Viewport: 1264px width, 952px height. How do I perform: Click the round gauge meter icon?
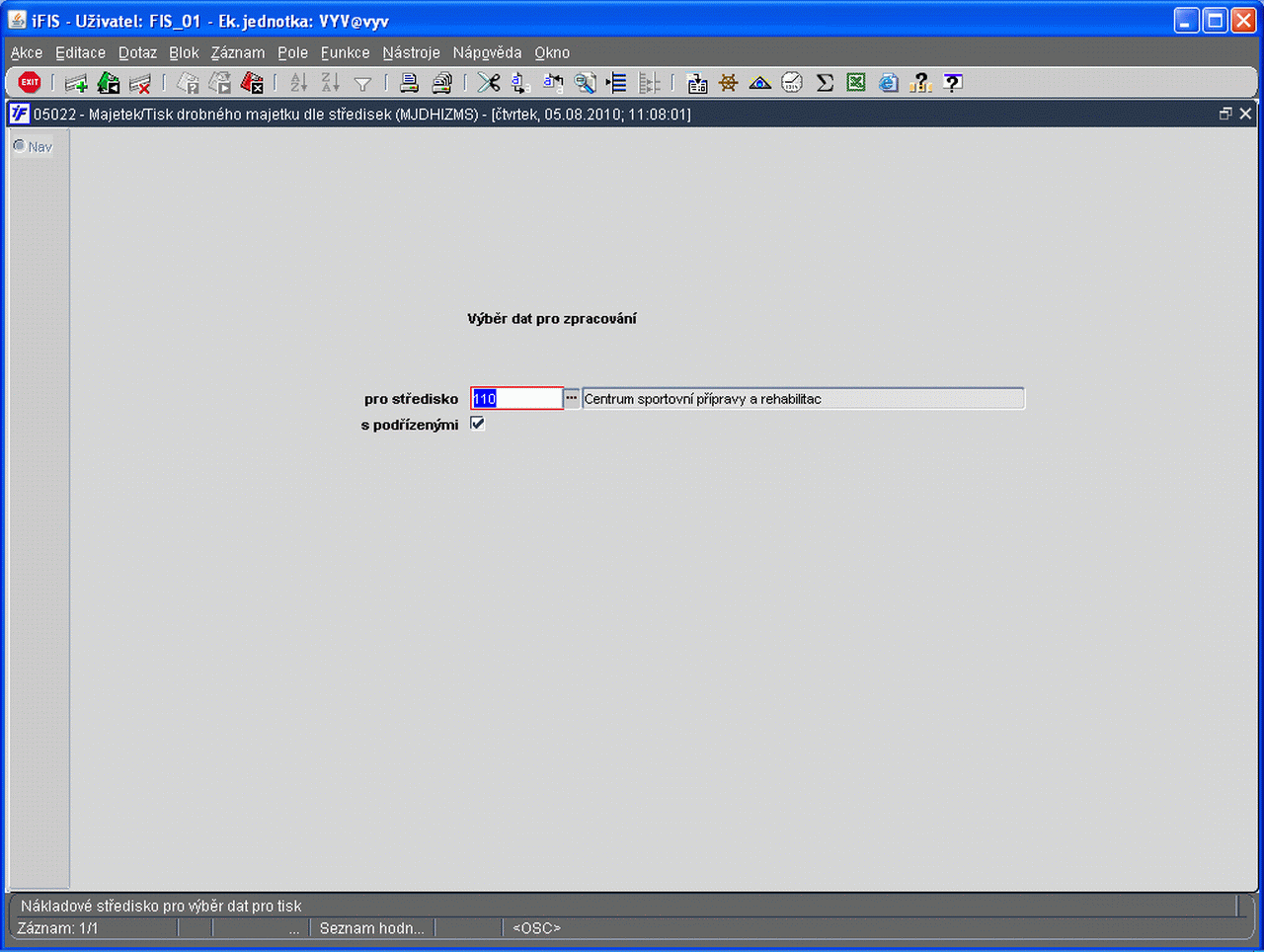pyautogui.click(x=792, y=84)
